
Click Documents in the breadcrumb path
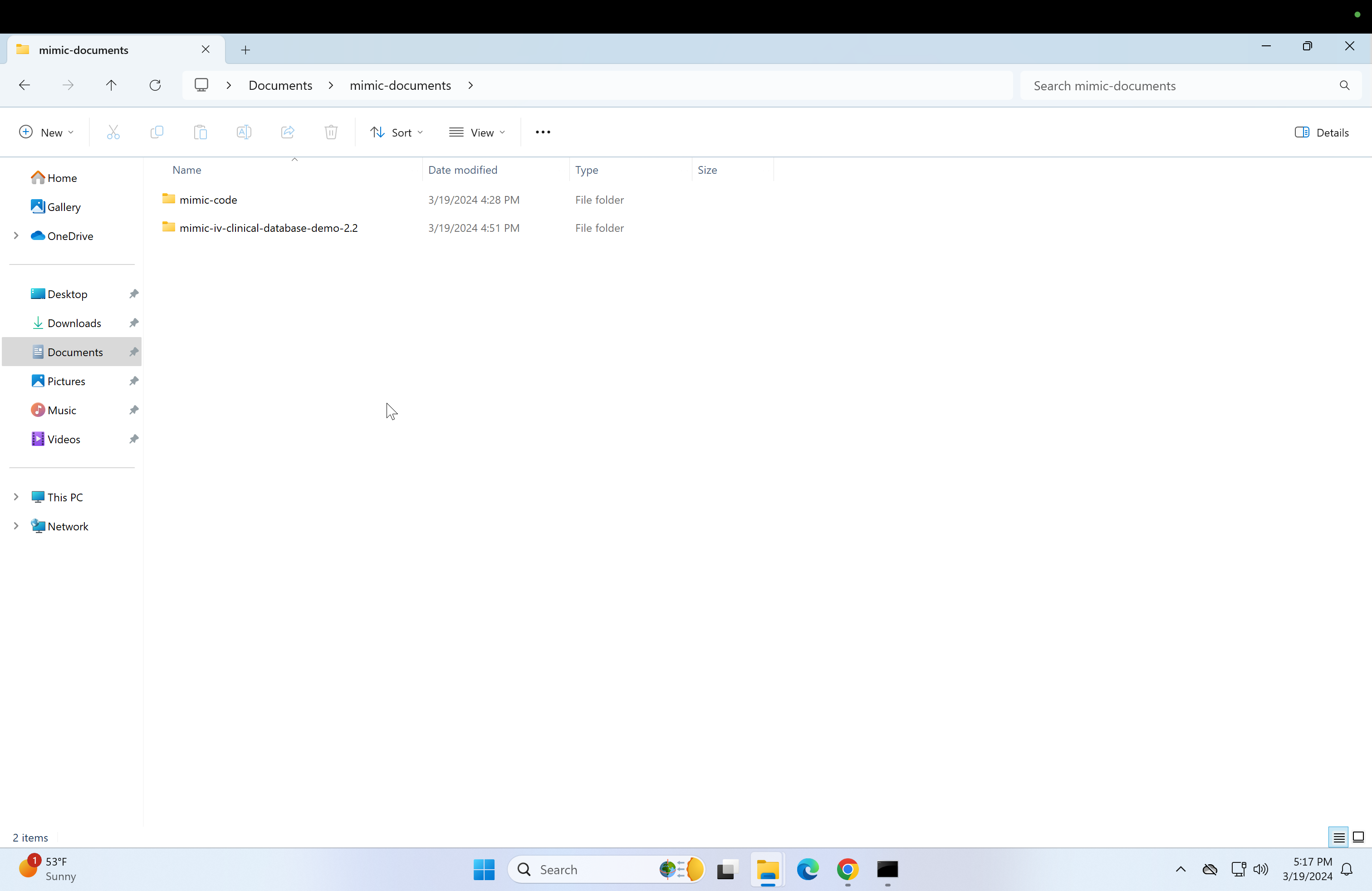point(280,85)
